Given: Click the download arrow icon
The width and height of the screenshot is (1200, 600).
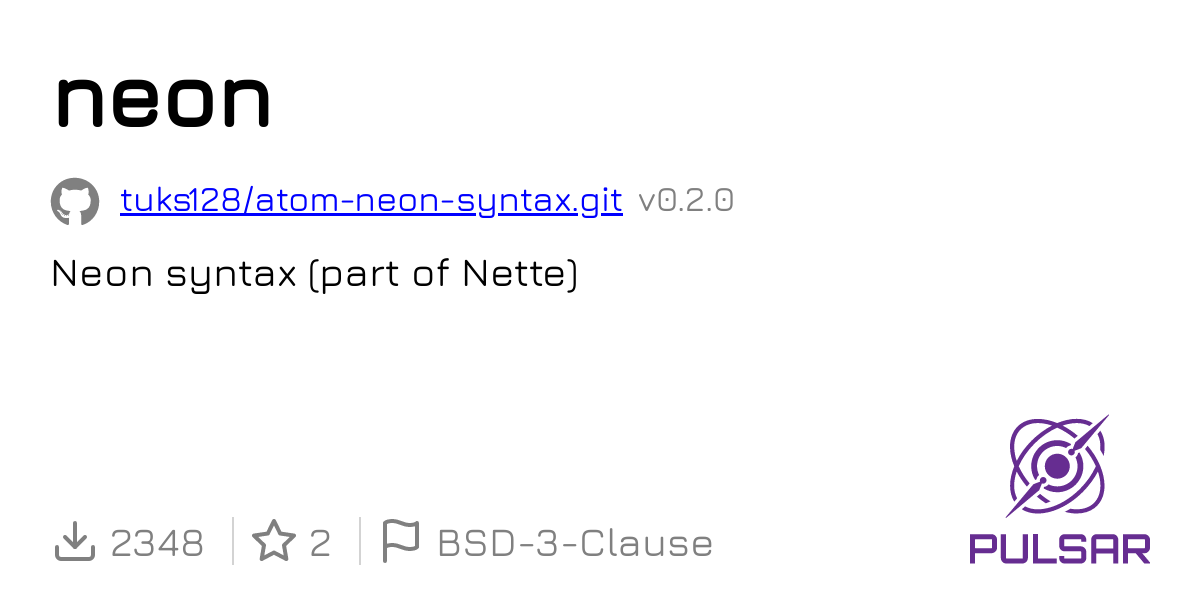Looking at the screenshot, I should tap(74, 542).
